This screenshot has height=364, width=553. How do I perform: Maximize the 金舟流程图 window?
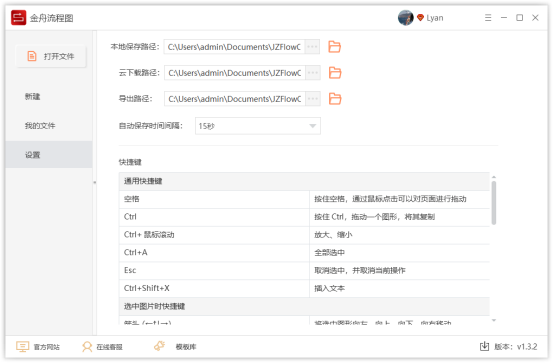[519, 18]
